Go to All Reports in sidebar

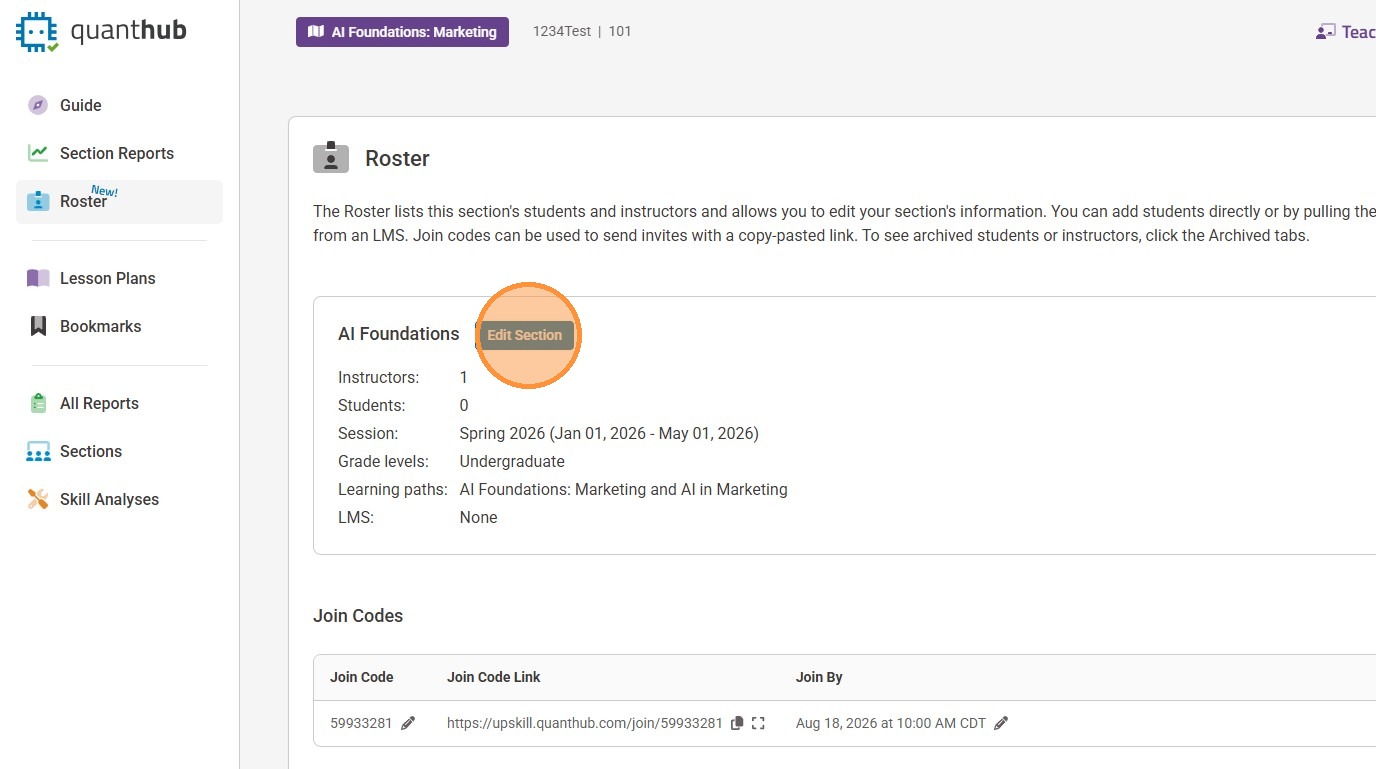click(99, 403)
